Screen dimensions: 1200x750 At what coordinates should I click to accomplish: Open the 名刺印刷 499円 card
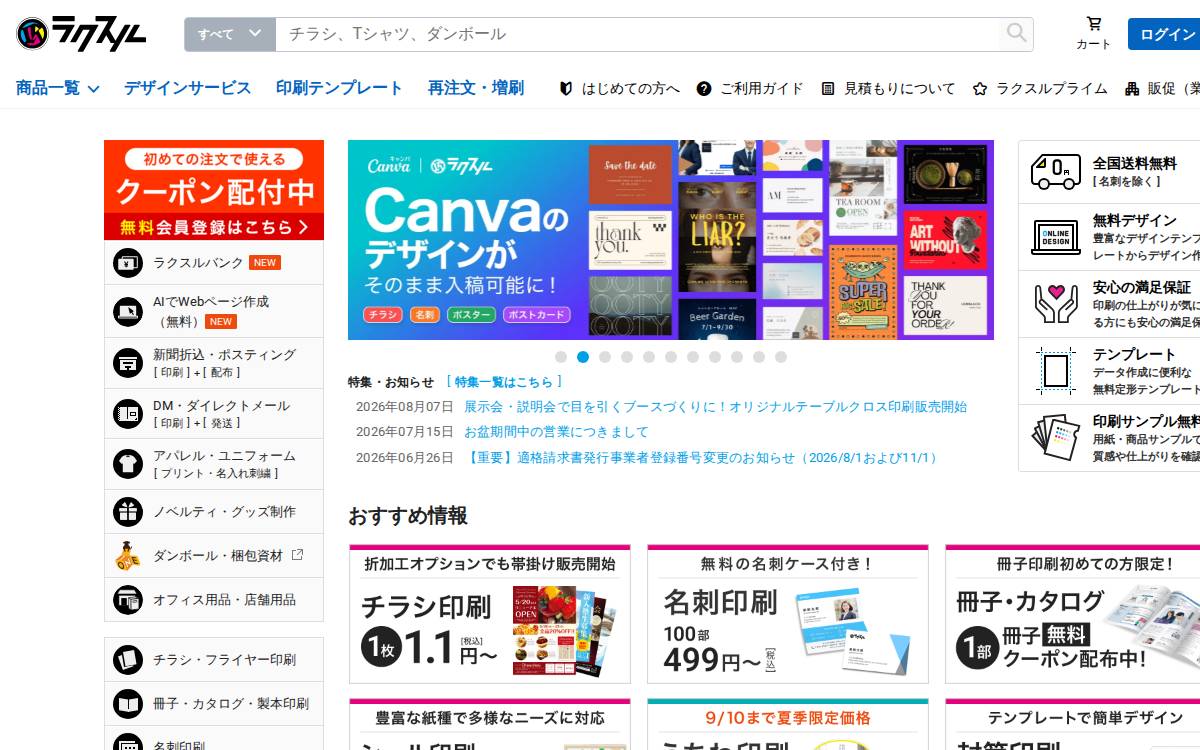click(x=788, y=614)
